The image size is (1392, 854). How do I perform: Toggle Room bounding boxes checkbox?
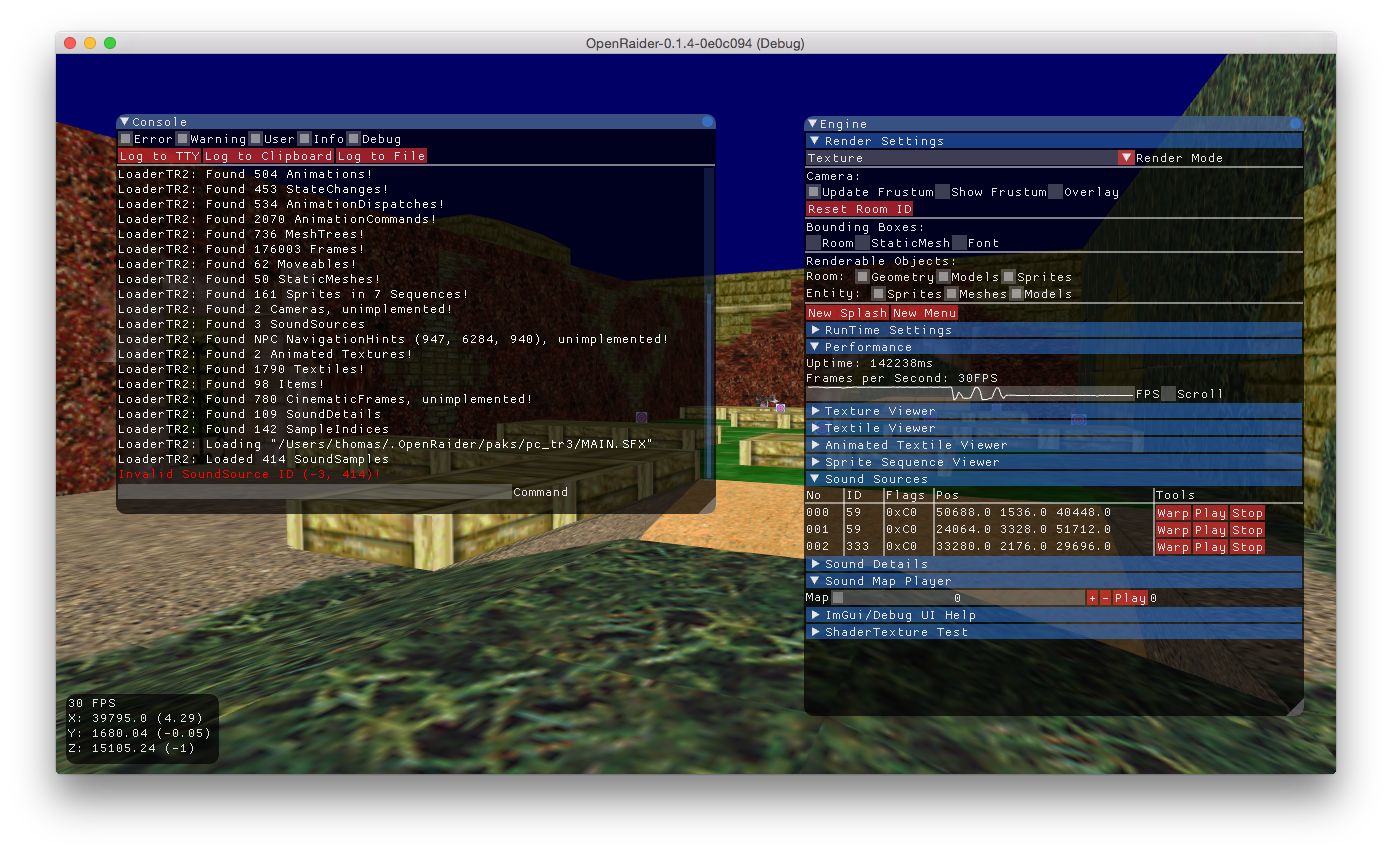point(813,243)
